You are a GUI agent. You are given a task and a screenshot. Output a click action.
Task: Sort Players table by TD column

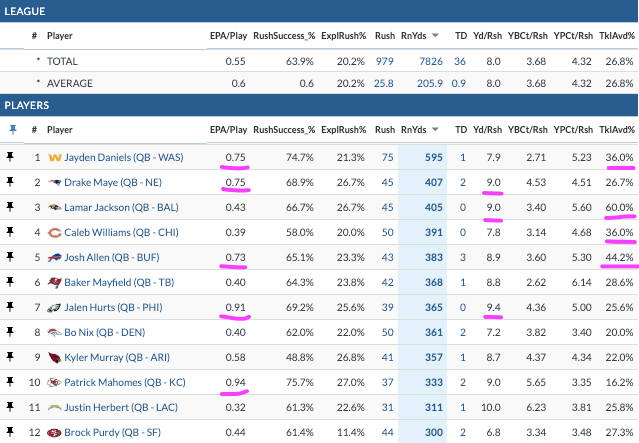[x=461, y=130]
